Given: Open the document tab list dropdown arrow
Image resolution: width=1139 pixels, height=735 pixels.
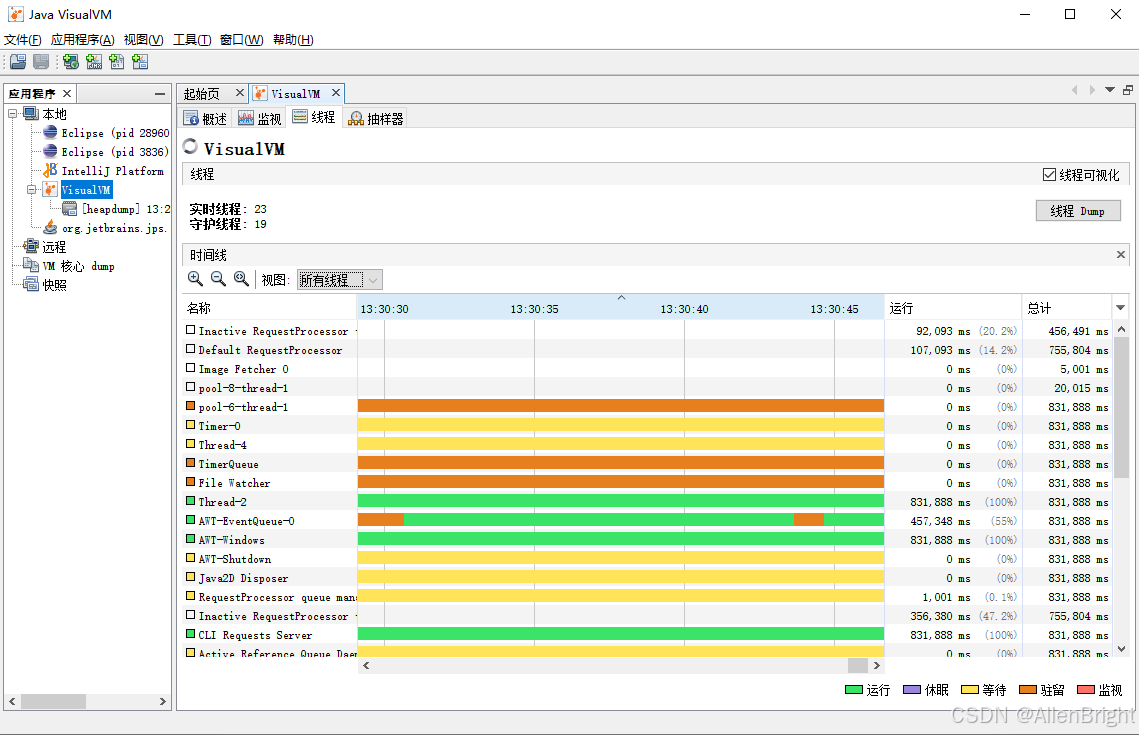Looking at the screenshot, I should (1110, 90).
